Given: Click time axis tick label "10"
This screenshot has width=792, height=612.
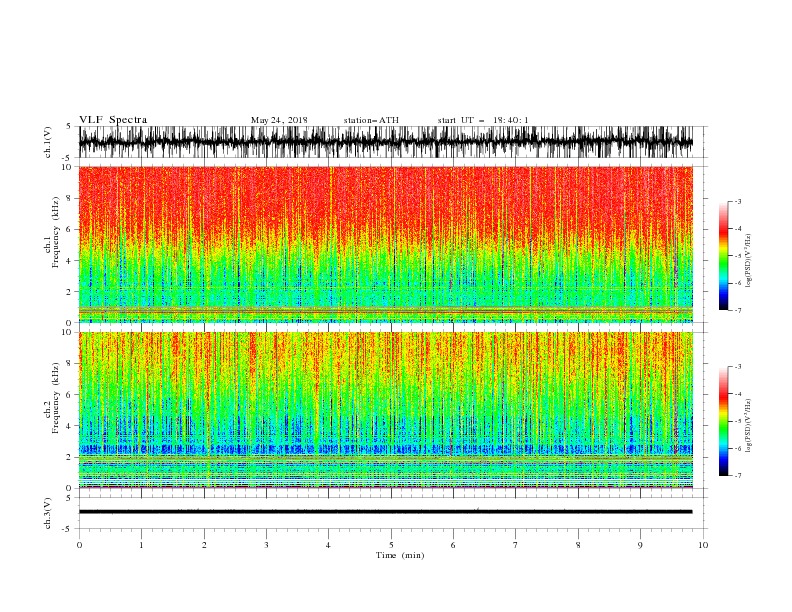Looking at the screenshot, I should [x=703, y=545].
